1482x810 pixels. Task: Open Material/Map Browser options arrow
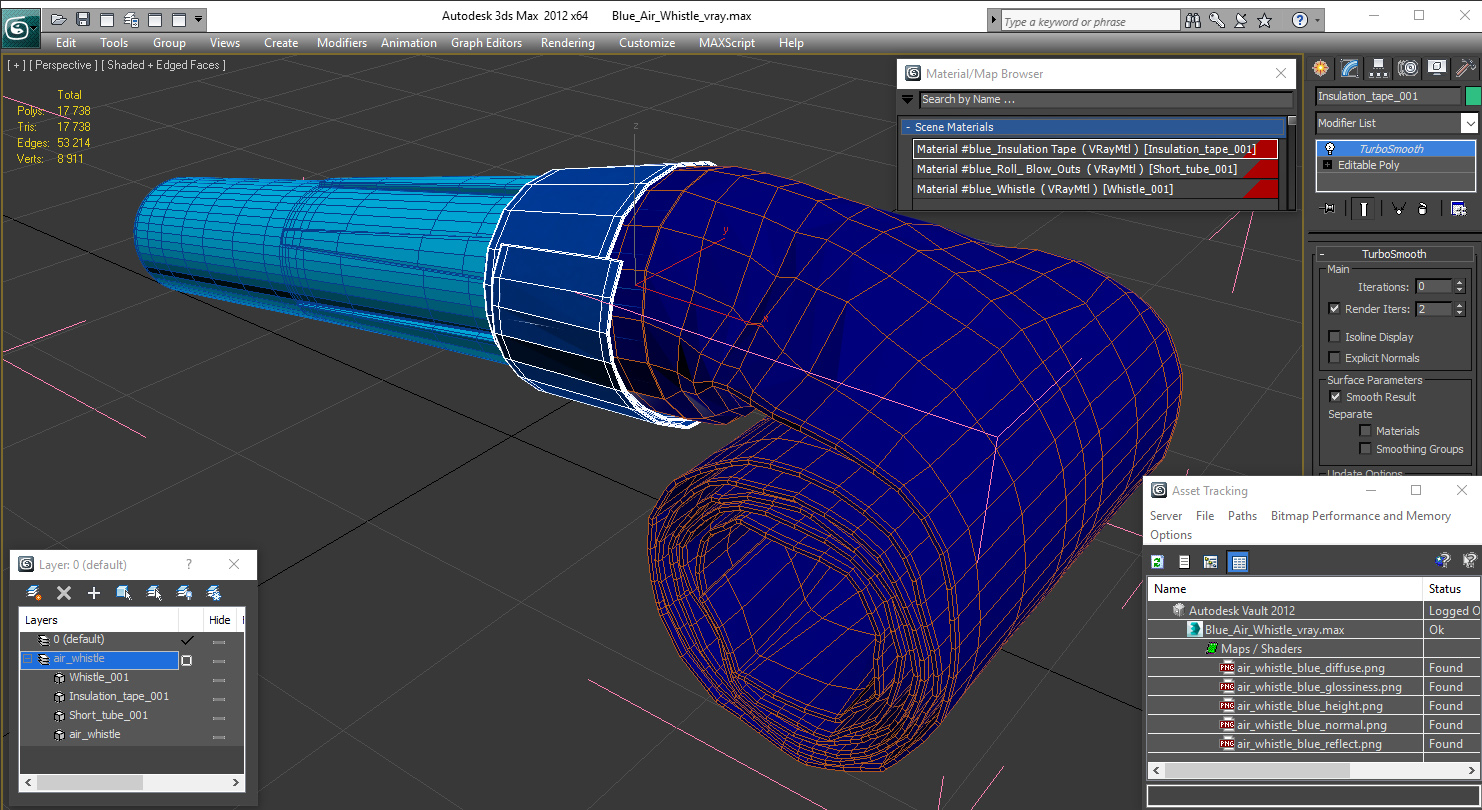(x=907, y=99)
